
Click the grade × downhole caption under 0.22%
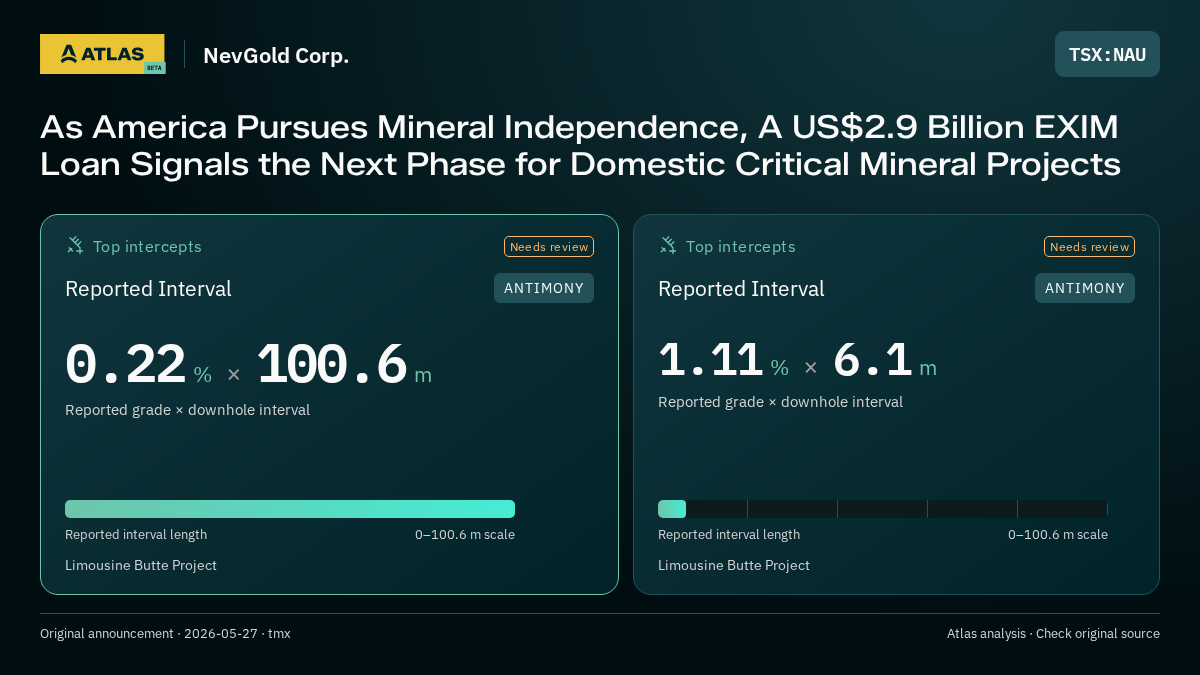pyautogui.click(x=187, y=410)
